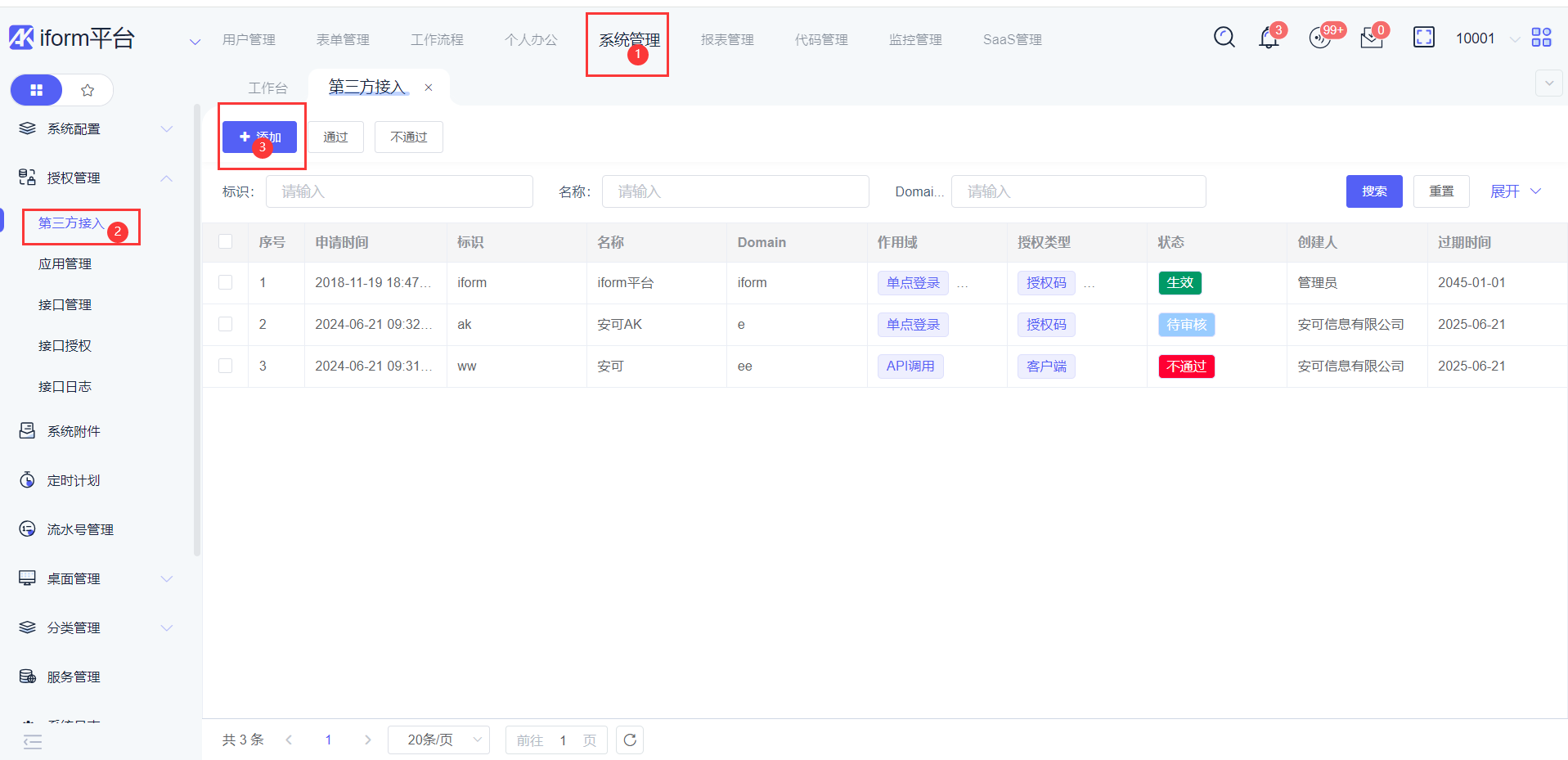Click the 搜索 button
The height and width of the screenshot is (760, 1568).
tap(1373, 191)
